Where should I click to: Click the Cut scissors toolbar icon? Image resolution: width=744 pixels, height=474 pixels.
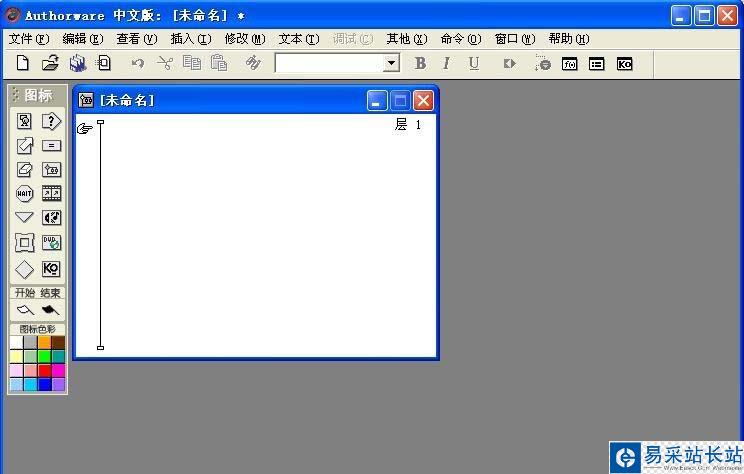point(165,63)
